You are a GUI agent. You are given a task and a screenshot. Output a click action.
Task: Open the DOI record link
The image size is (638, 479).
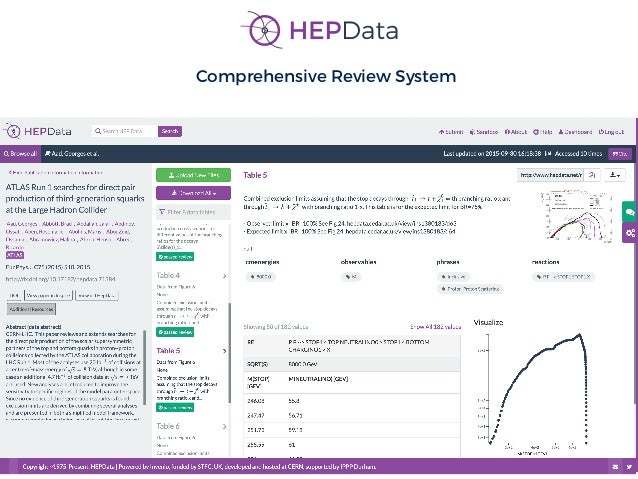61,279
